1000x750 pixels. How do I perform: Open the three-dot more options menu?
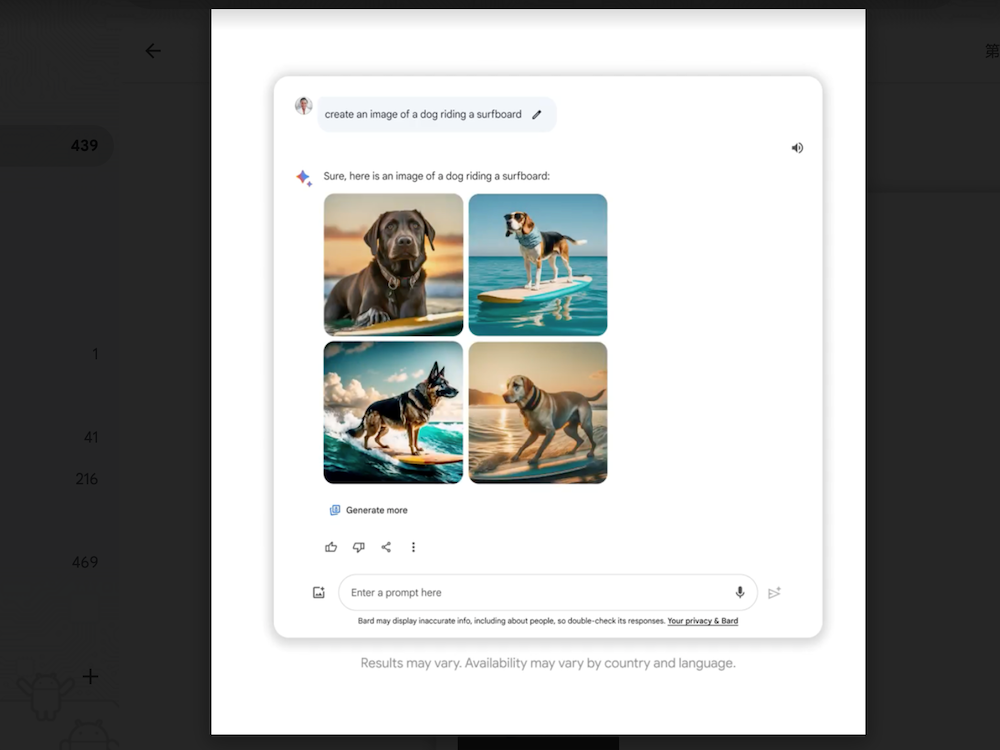coord(413,547)
